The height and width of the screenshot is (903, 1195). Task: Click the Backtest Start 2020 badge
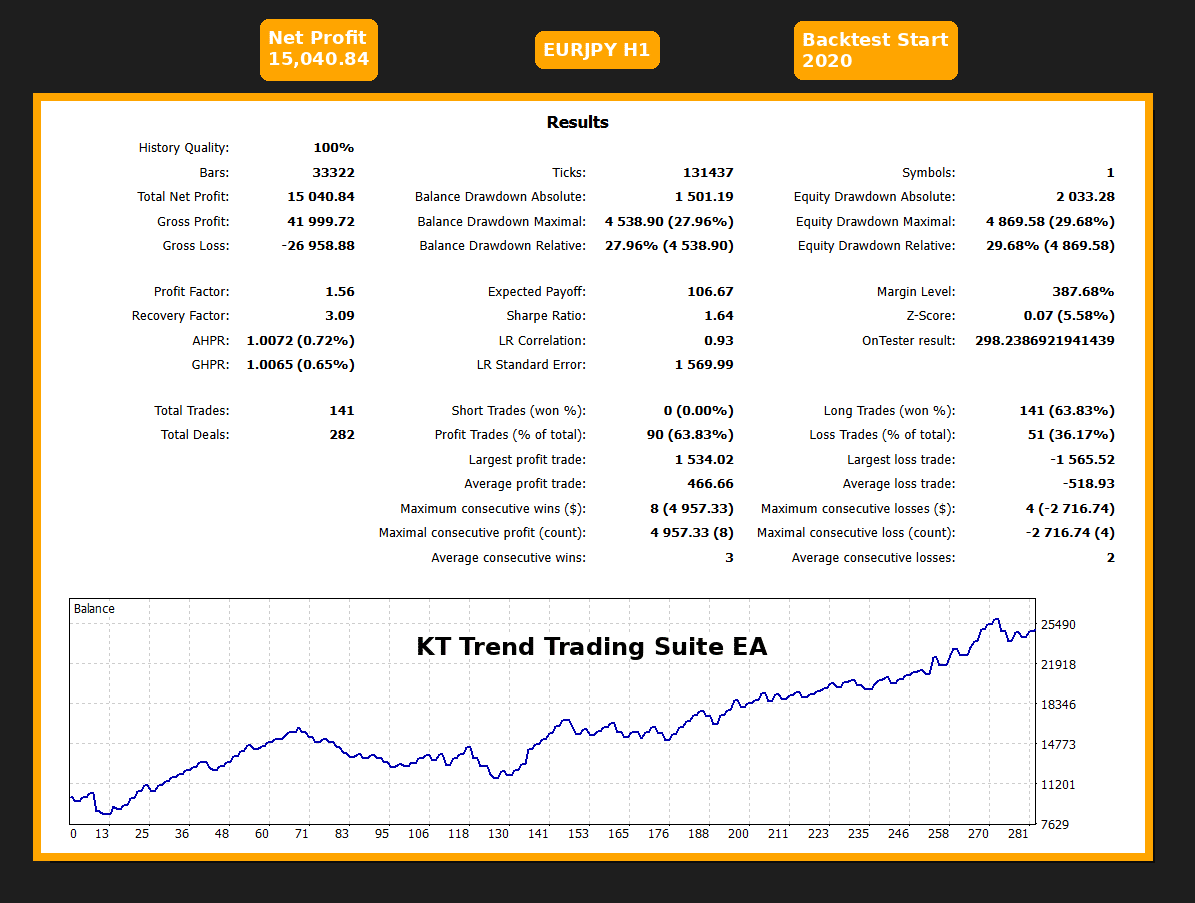click(875, 50)
